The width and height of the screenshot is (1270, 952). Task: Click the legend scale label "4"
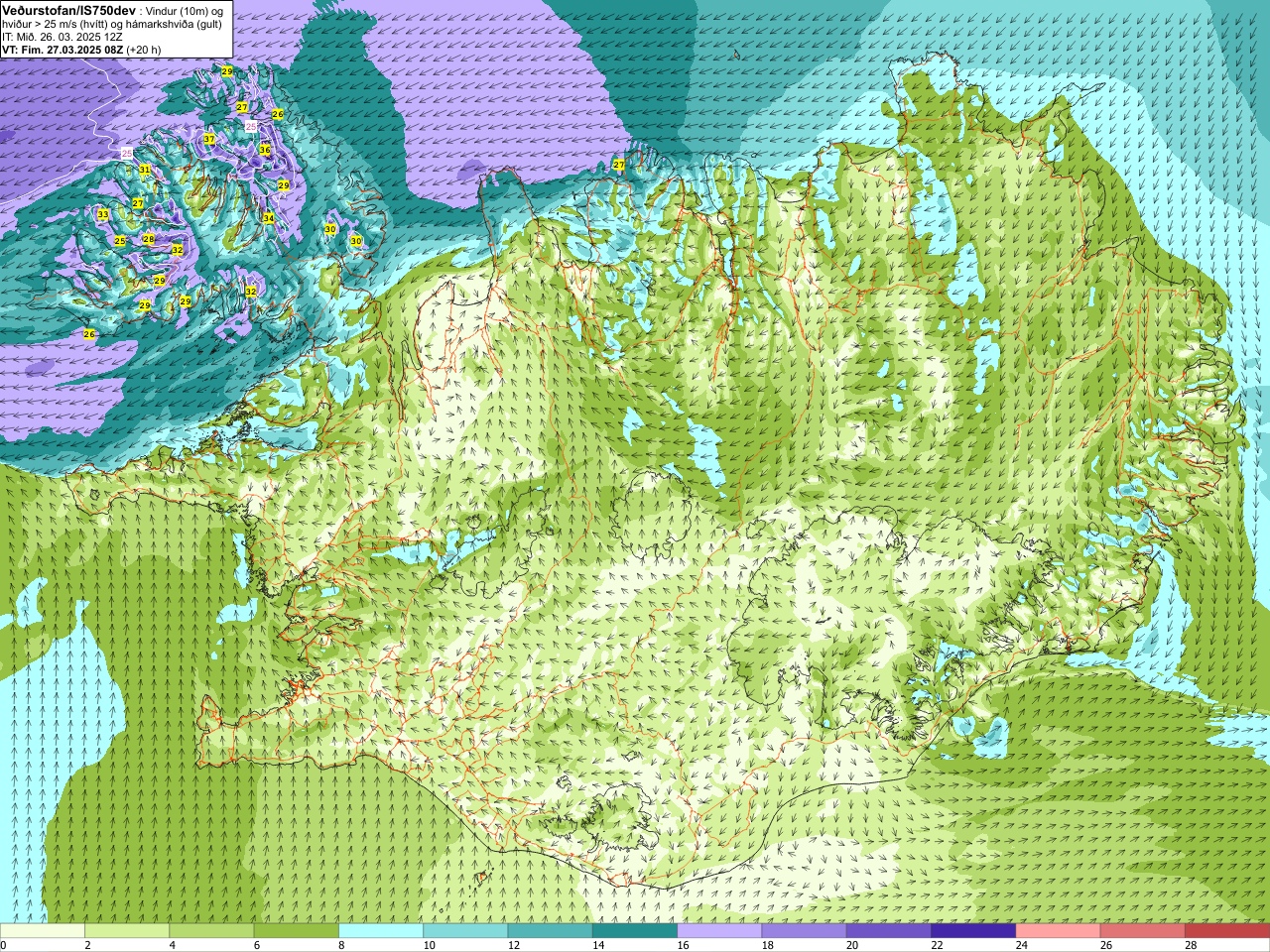(173, 945)
